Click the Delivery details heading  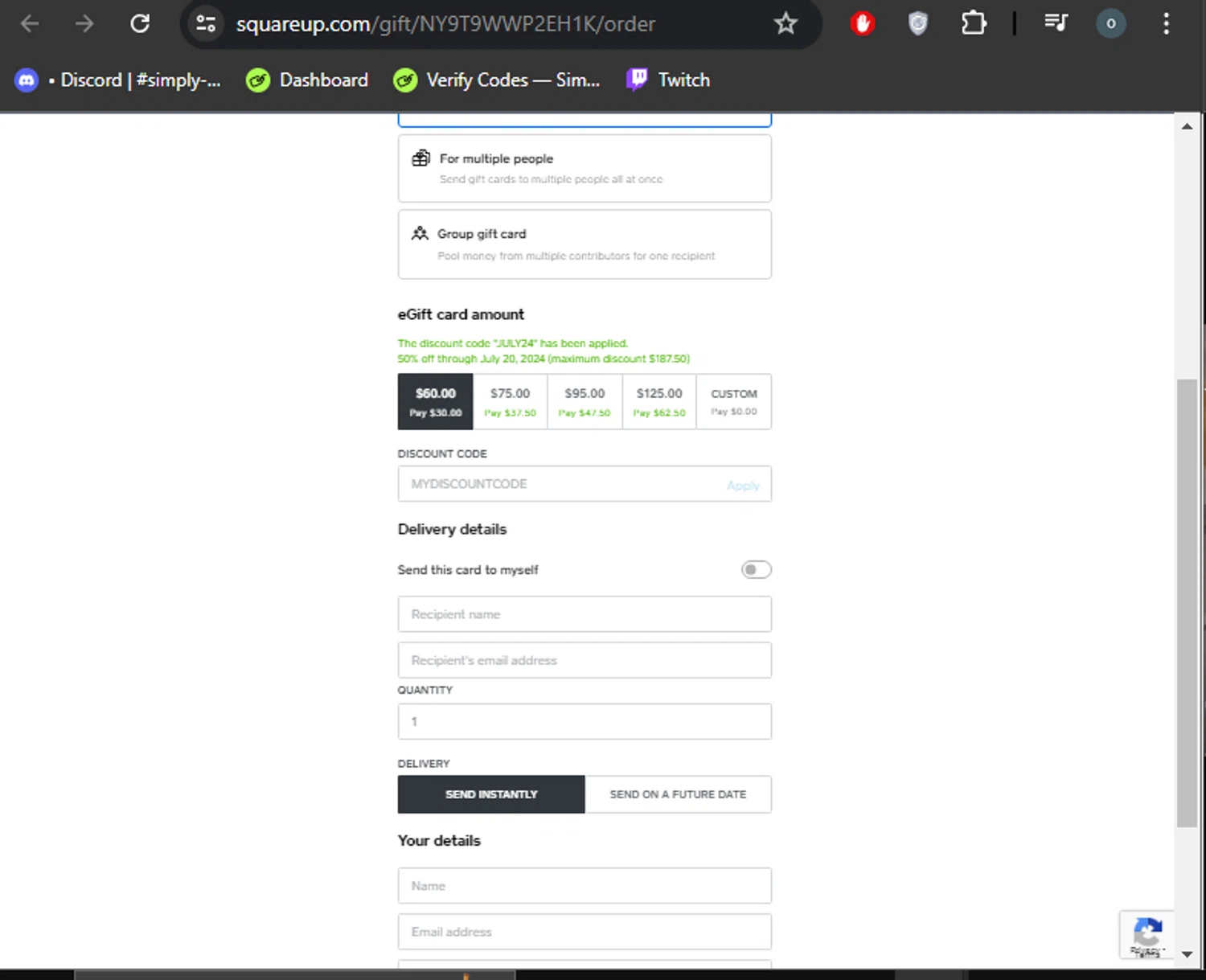[452, 529]
